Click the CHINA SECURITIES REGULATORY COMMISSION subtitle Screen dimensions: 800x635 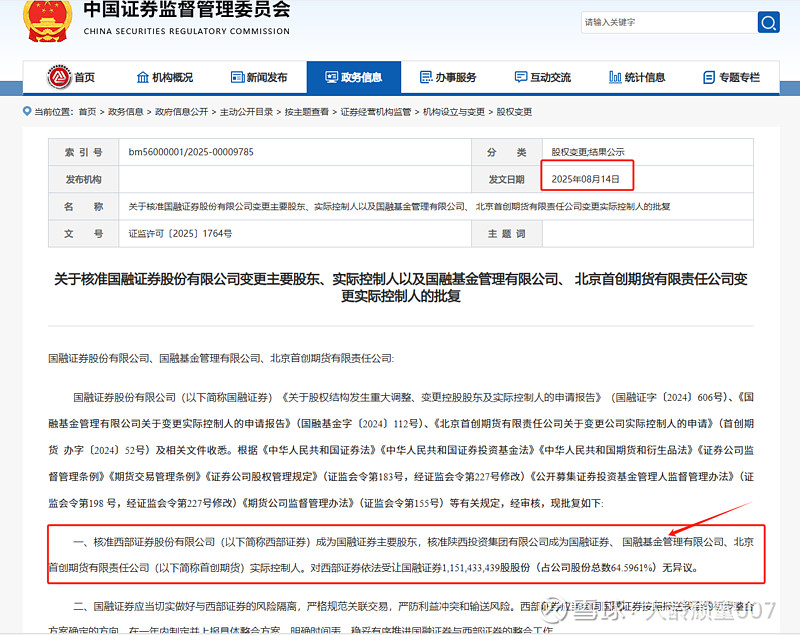(x=187, y=31)
